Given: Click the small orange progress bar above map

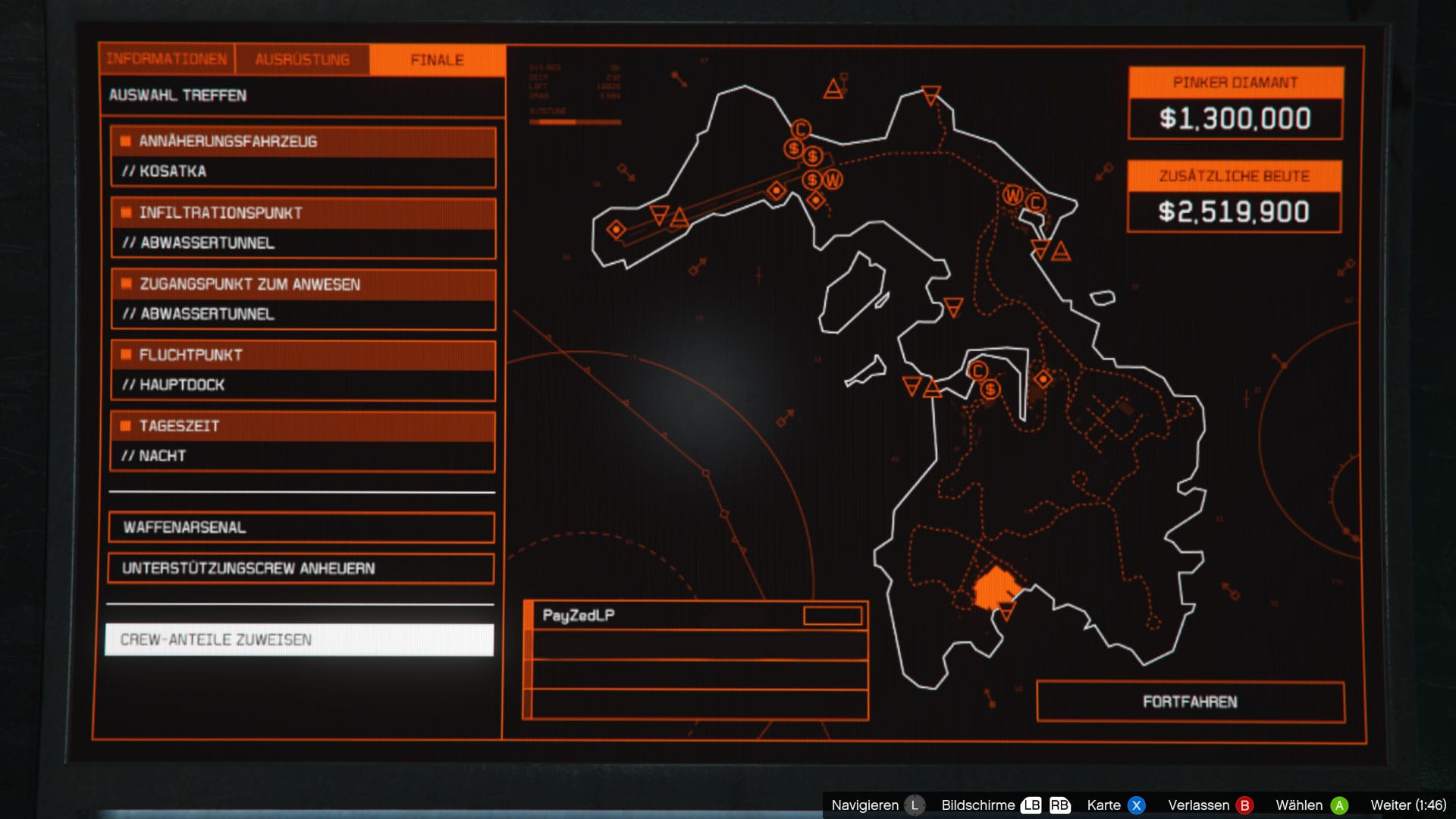Looking at the screenshot, I should pyautogui.click(x=575, y=121).
